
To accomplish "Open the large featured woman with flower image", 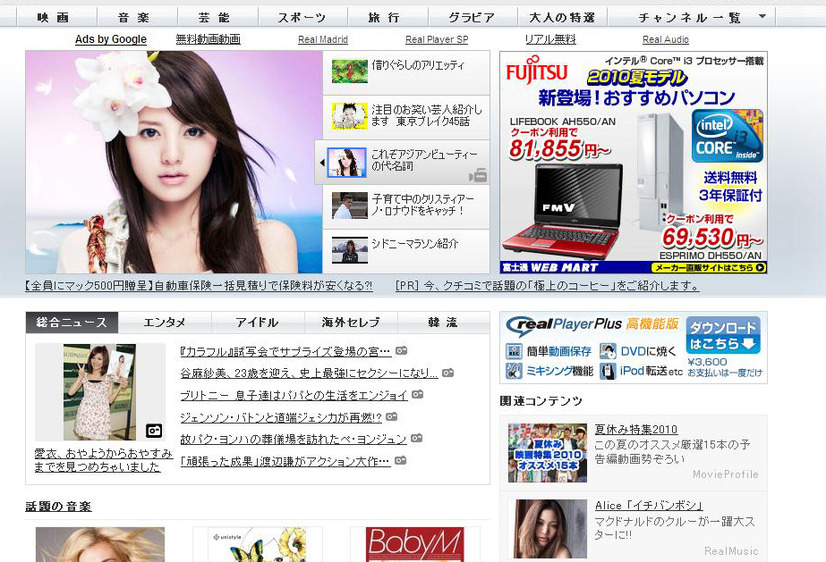I will (174, 162).
